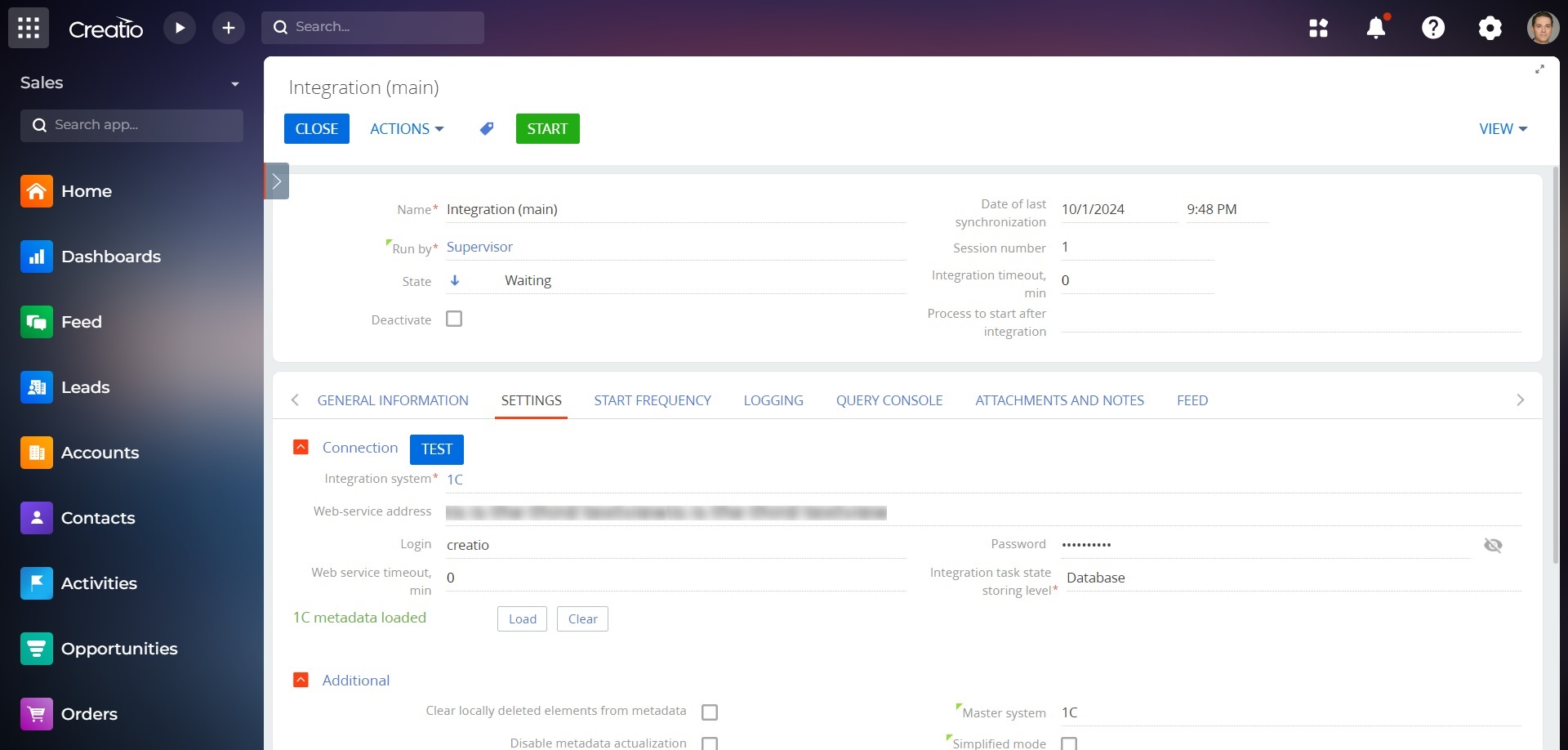
Task: Open the QUERY CONSOLE tab
Action: [889, 400]
